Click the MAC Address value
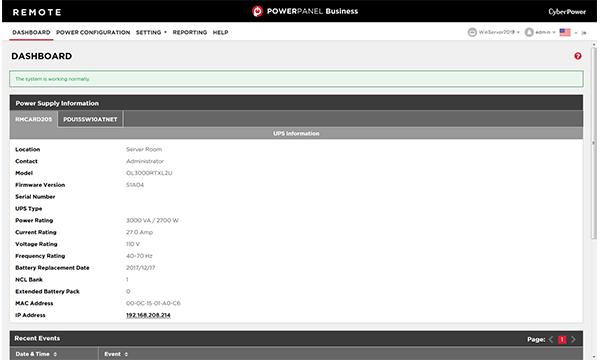 point(153,303)
